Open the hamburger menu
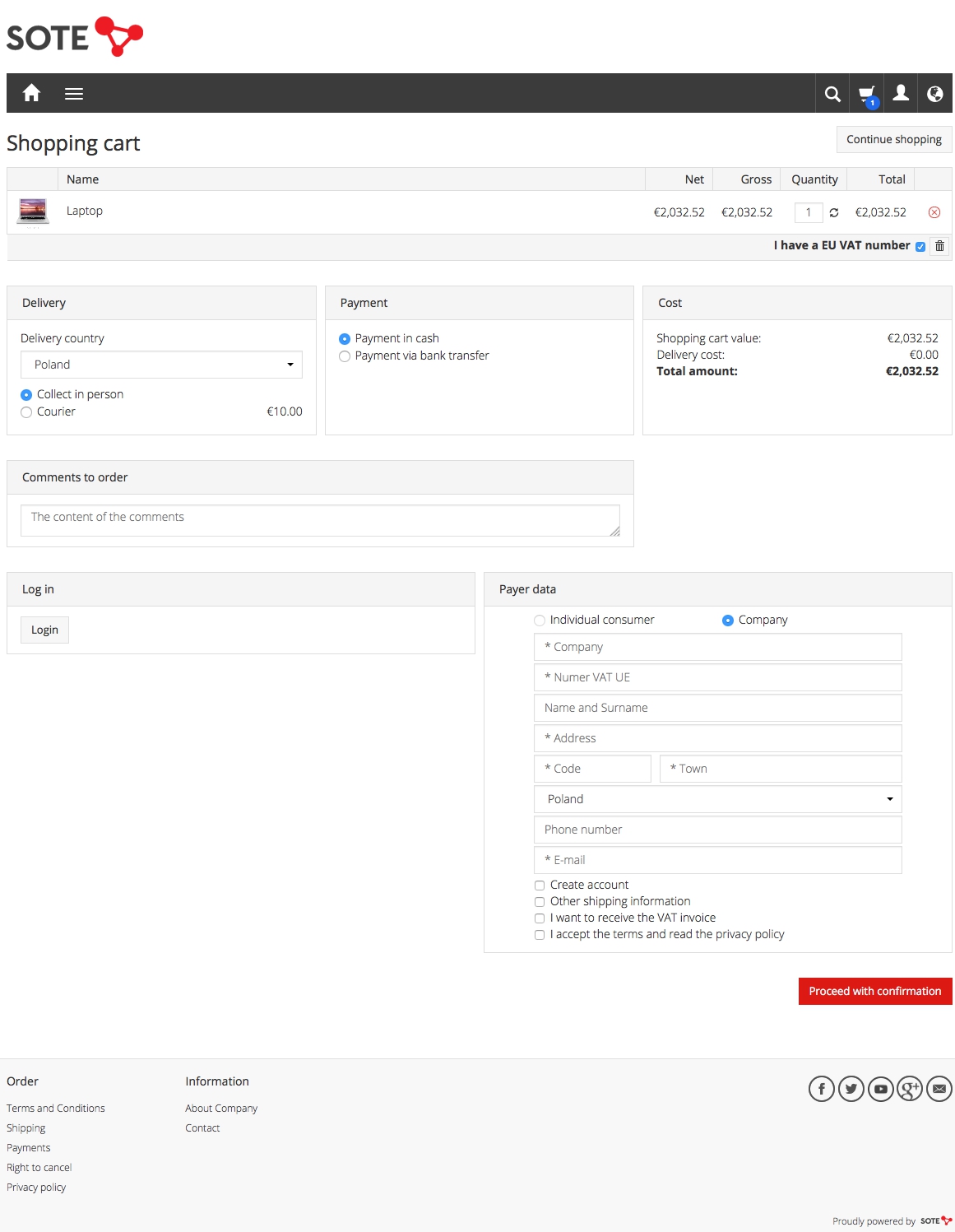Image resolution: width=955 pixels, height=1232 pixels. (74, 94)
